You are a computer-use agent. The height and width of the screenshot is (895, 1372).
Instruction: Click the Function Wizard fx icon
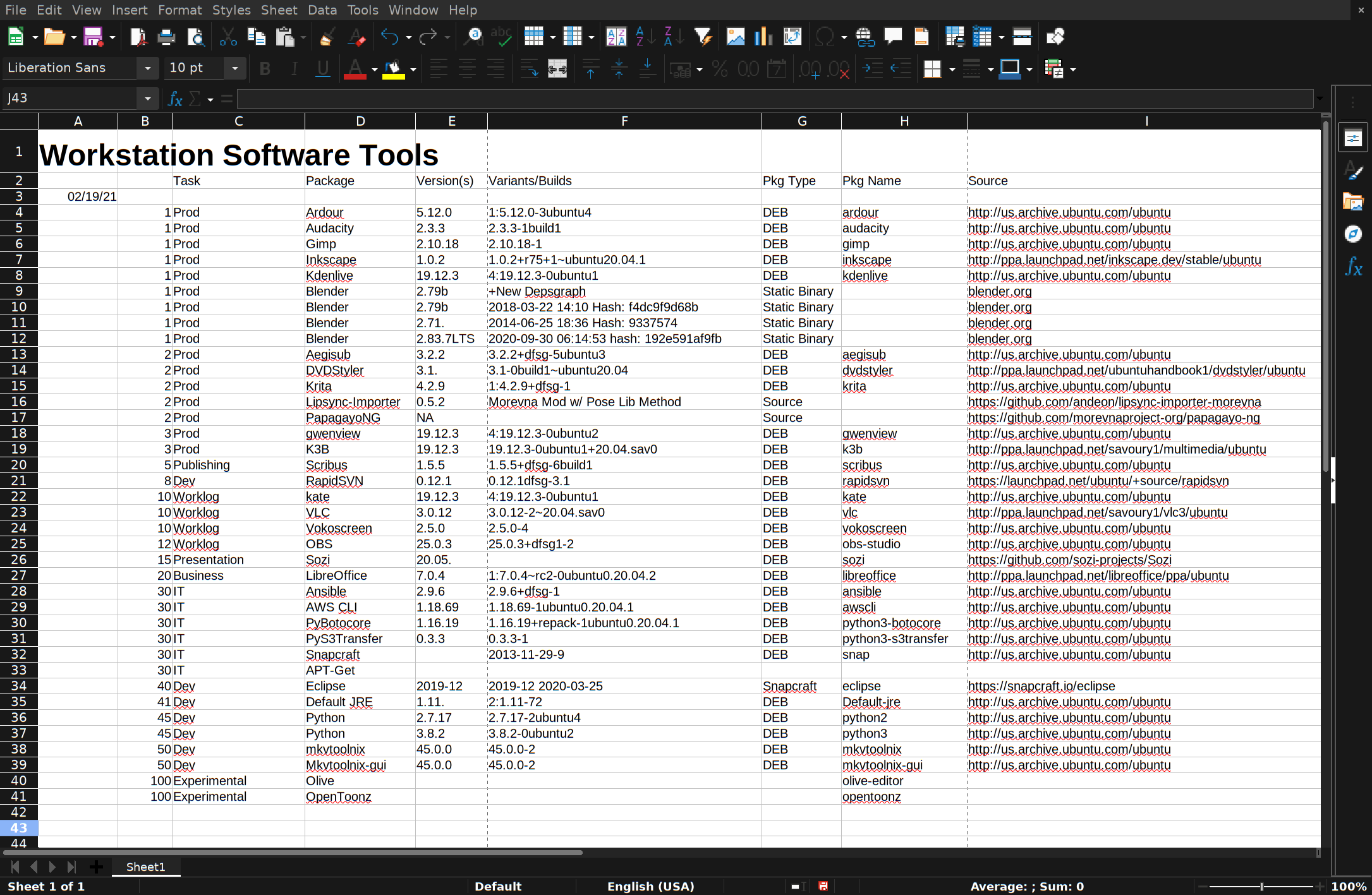[175, 99]
